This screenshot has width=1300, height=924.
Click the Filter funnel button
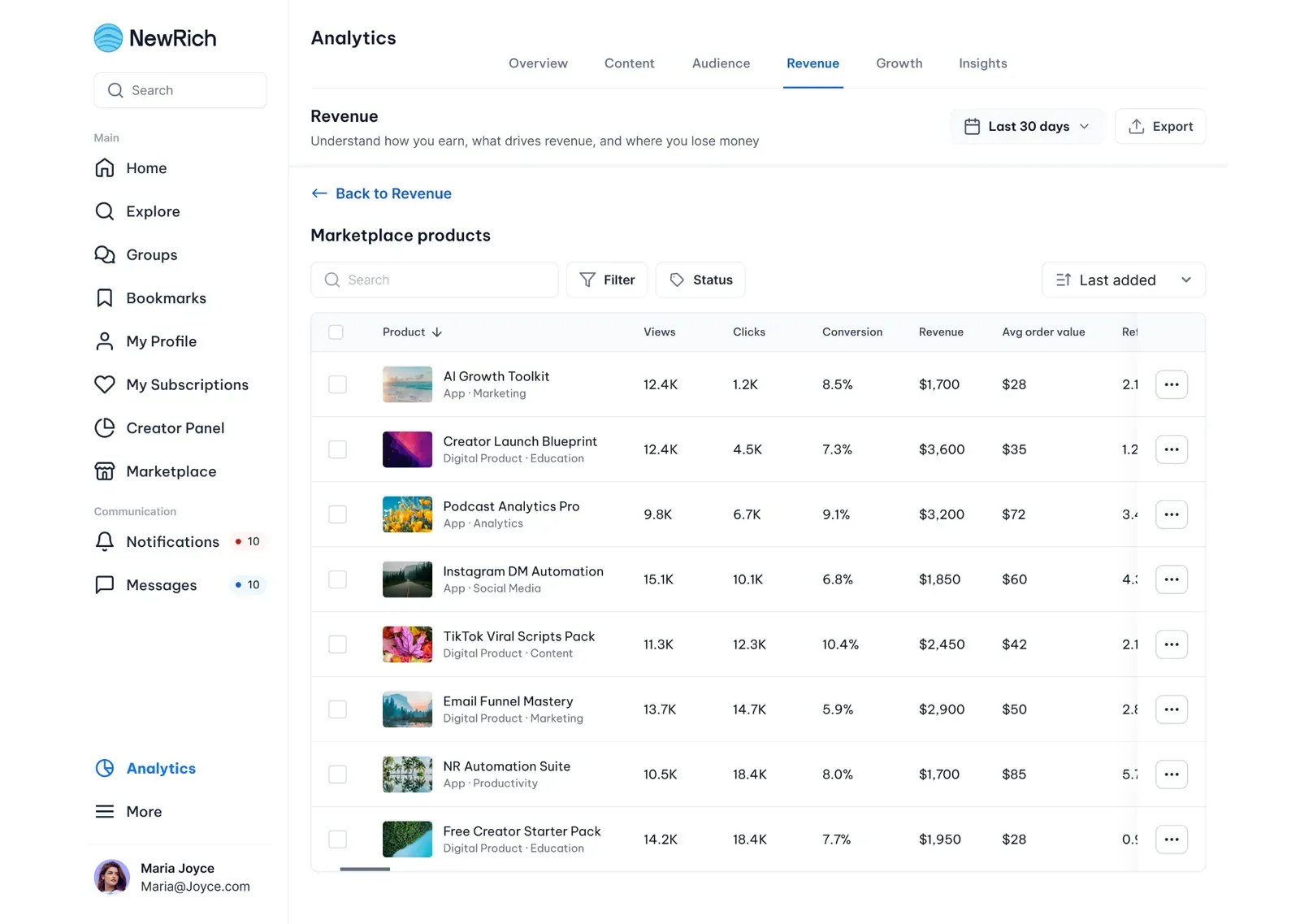607,280
